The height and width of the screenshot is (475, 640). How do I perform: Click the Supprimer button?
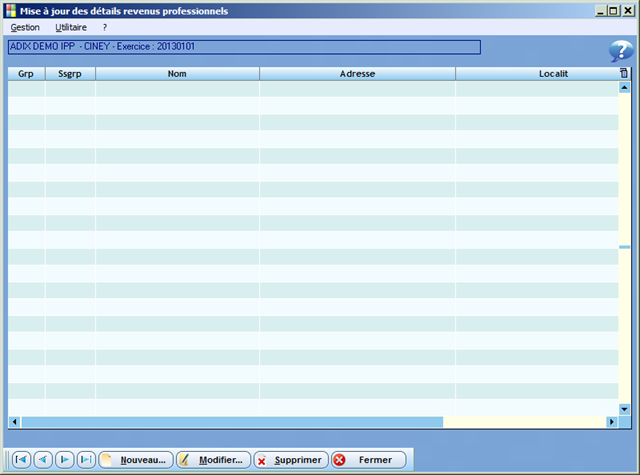(291, 460)
